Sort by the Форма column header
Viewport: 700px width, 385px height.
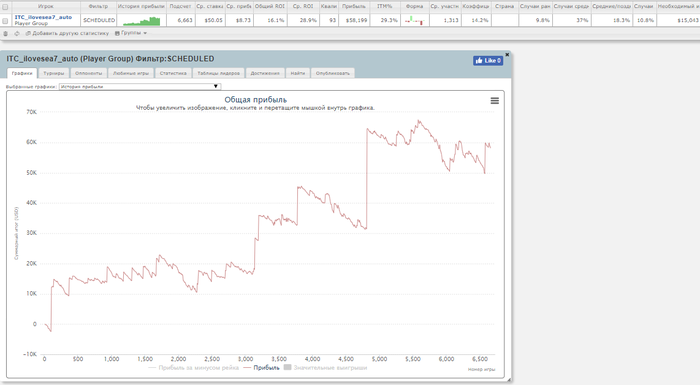click(x=414, y=7)
